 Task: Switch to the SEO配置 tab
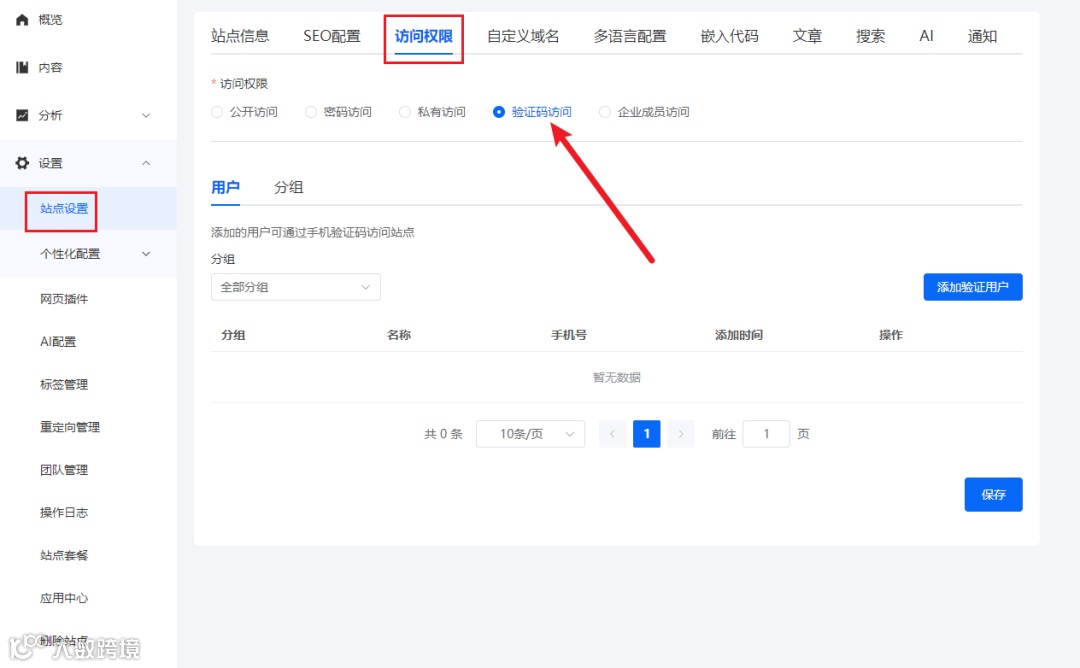pyautogui.click(x=331, y=36)
